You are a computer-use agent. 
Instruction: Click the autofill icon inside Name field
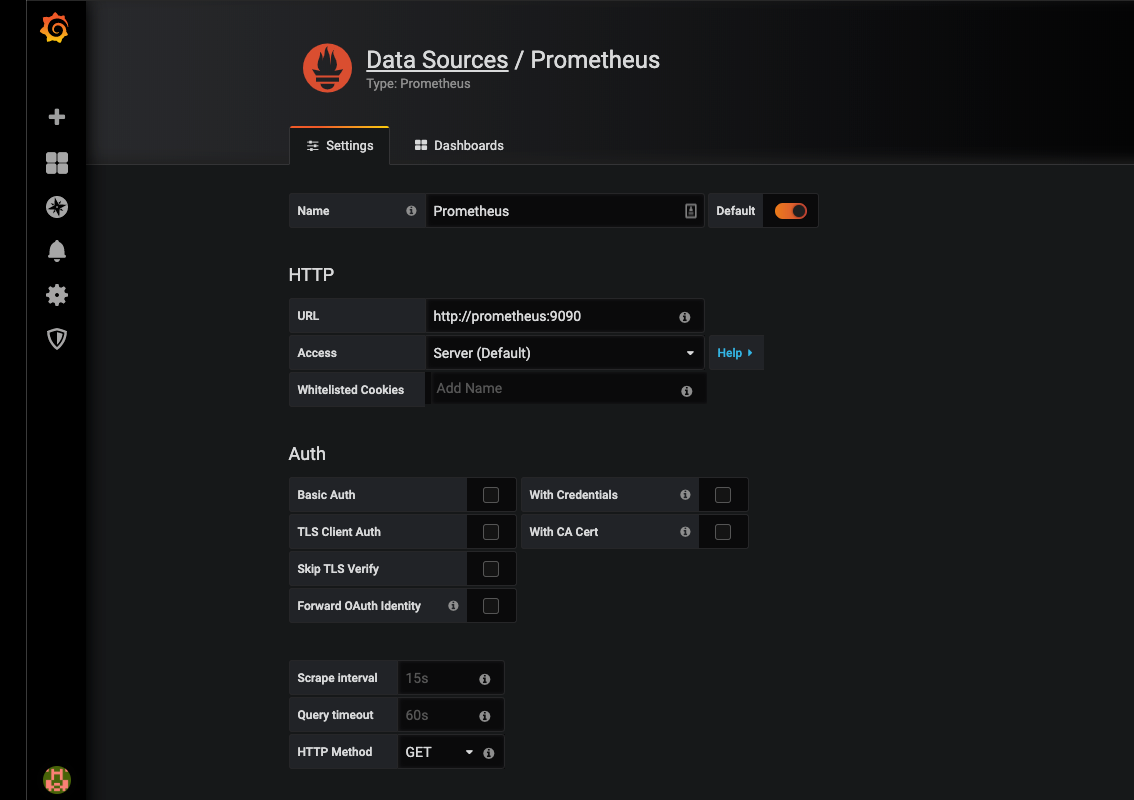point(691,210)
